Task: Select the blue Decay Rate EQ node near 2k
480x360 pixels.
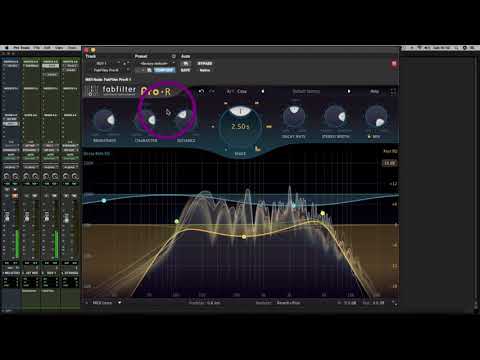Action: [x=294, y=206]
